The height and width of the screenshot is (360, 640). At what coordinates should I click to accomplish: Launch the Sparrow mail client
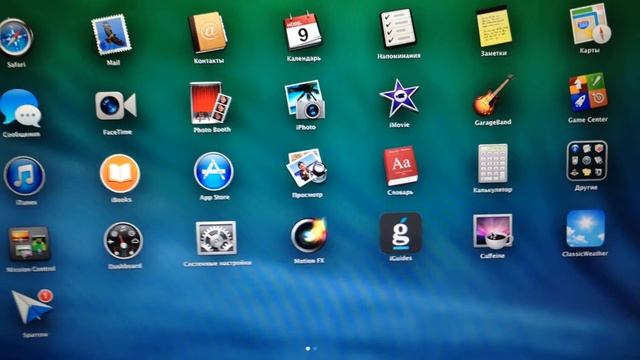[33, 307]
